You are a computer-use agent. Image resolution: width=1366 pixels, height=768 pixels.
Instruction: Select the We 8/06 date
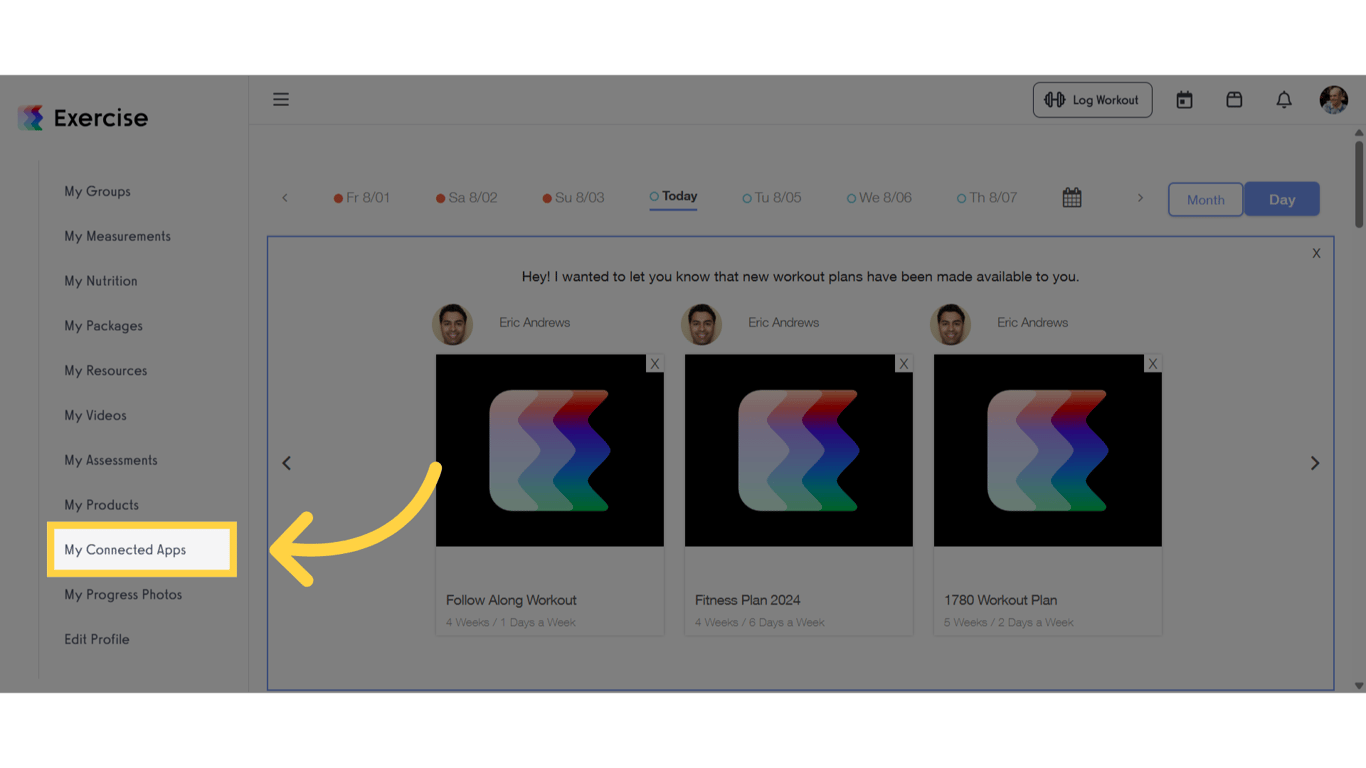click(879, 197)
